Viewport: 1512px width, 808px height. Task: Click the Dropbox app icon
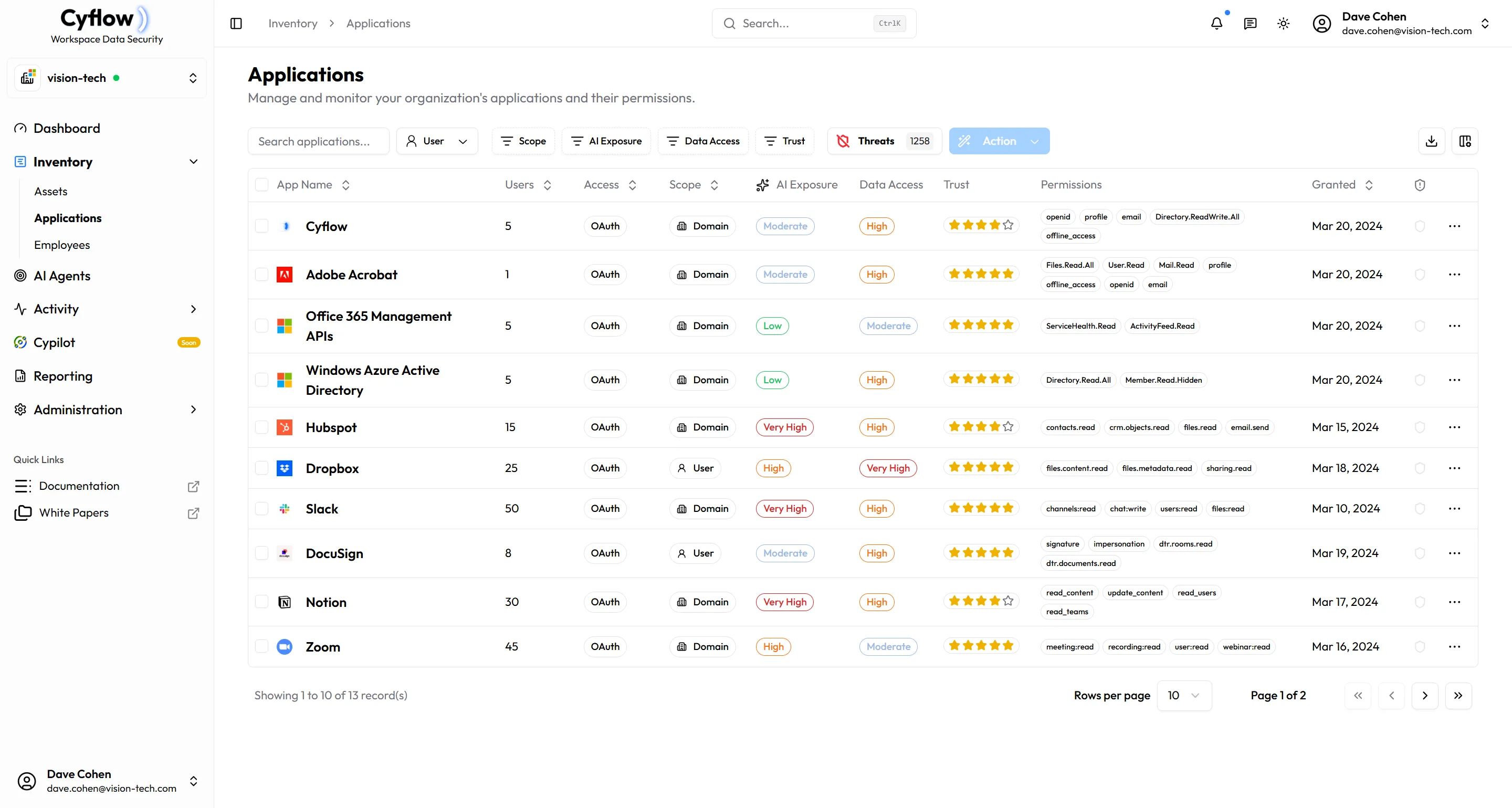click(285, 468)
